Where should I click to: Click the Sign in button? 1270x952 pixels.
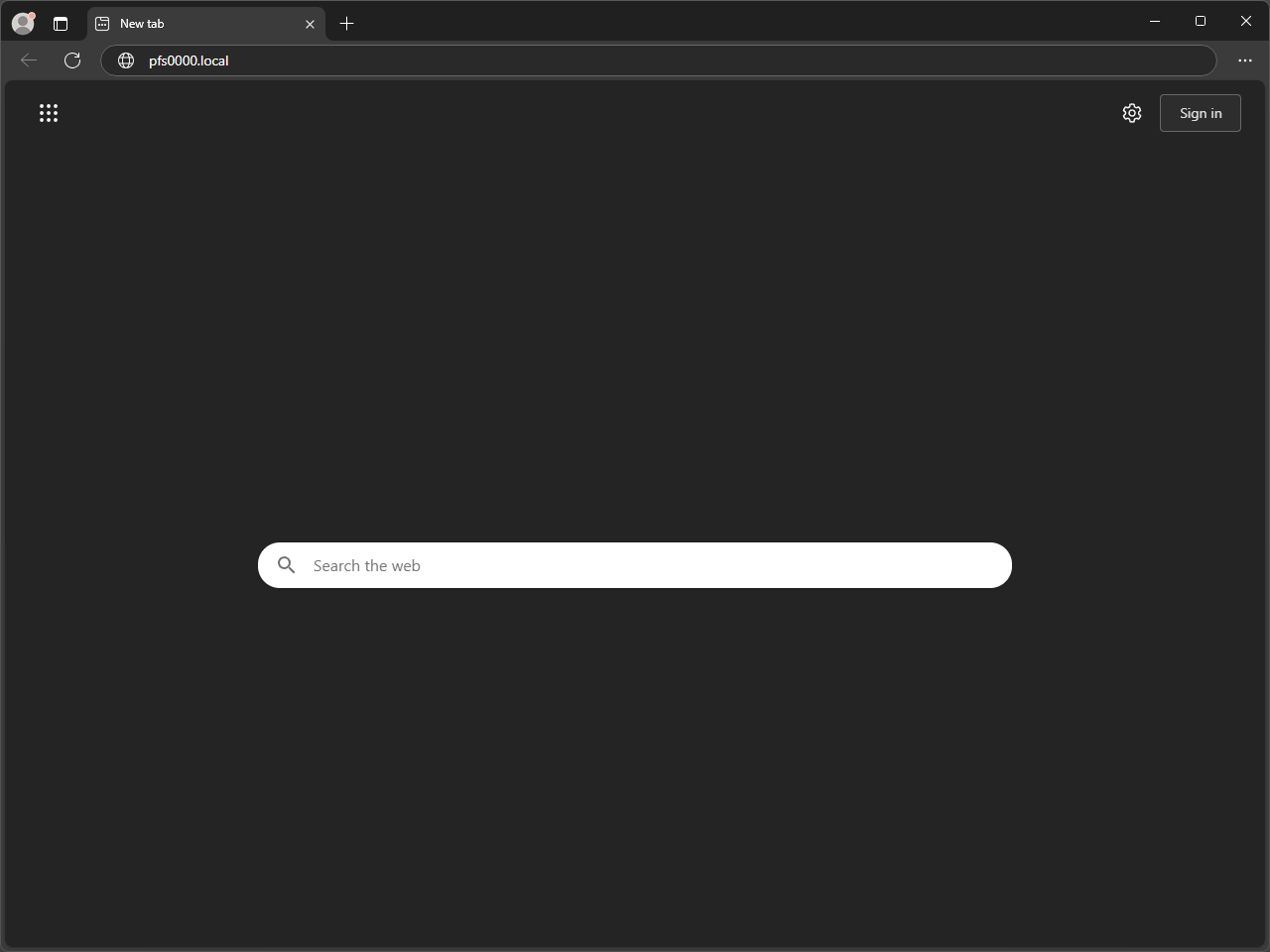coord(1201,113)
